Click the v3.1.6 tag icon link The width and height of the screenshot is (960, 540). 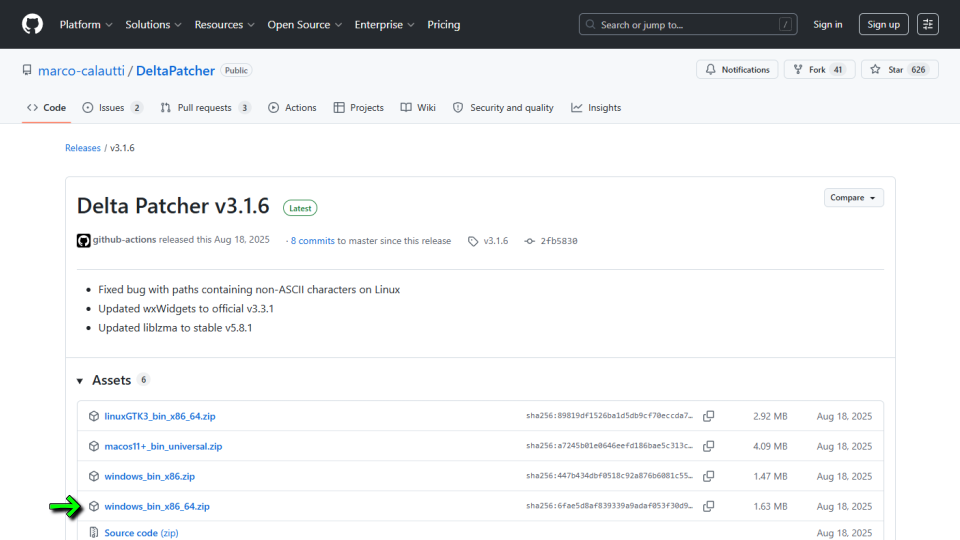488,241
